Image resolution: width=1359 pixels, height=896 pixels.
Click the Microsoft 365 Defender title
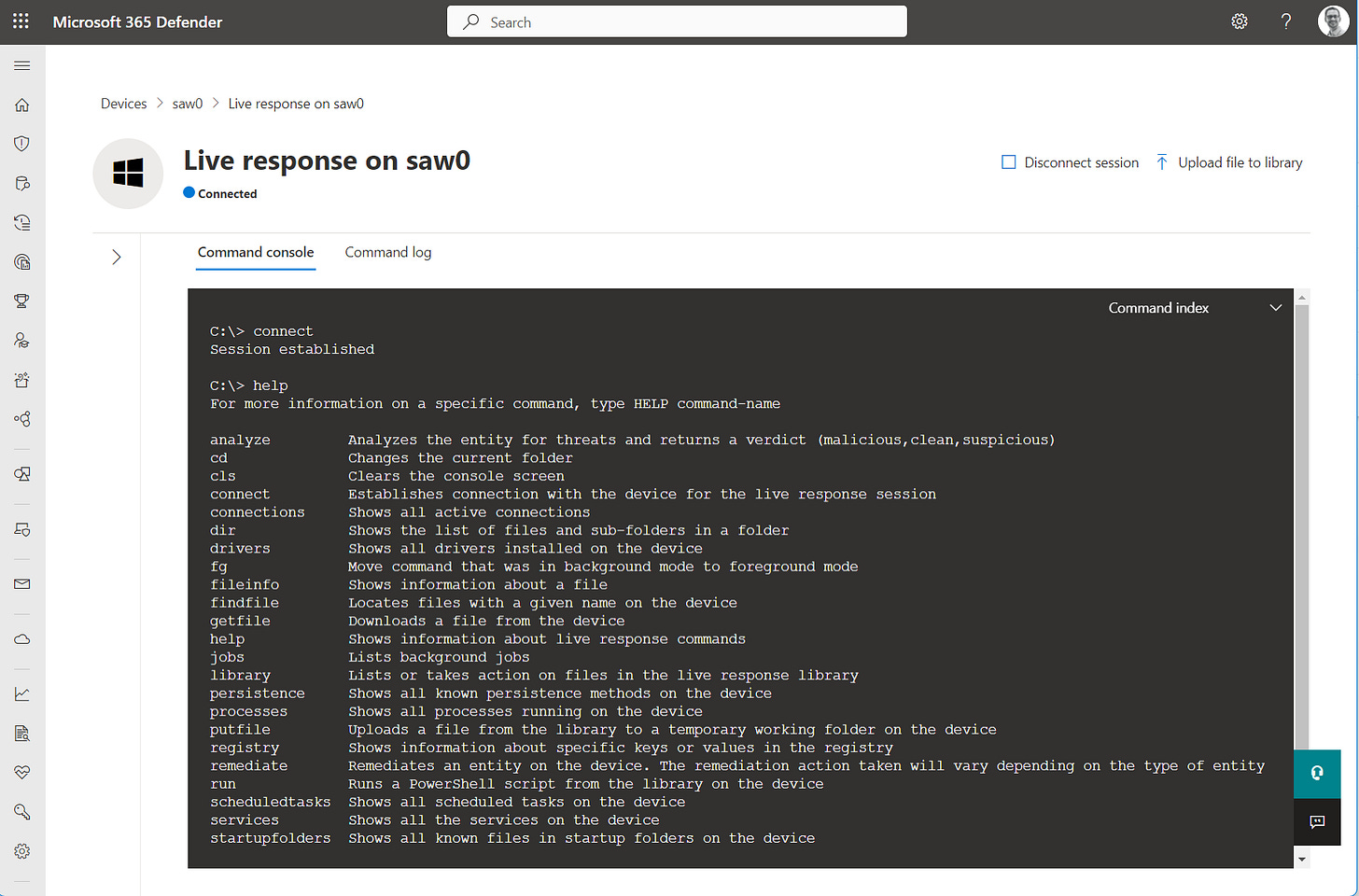pyautogui.click(x=137, y=21)
